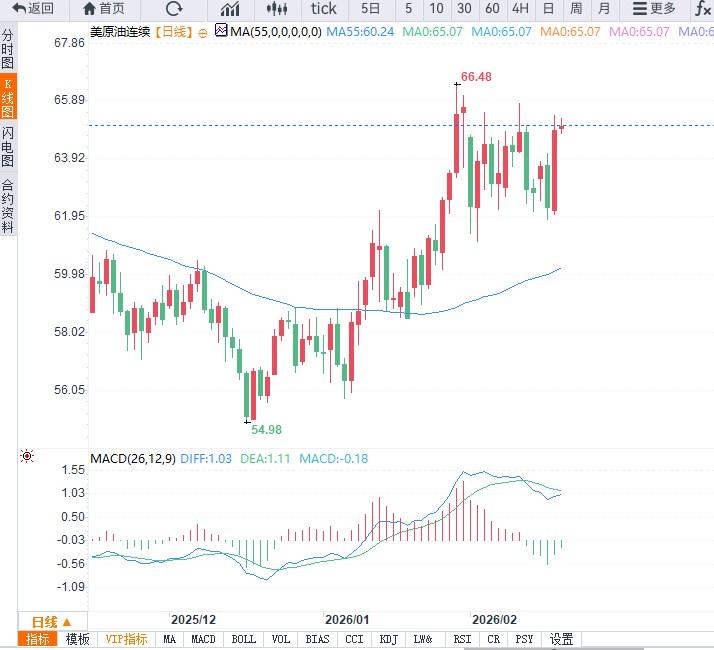Click the 66.48 high price marker
The image size is (714, 650).
(x=476, y=77)
